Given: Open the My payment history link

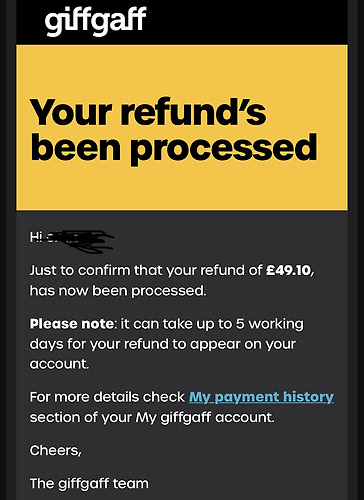Looking at the screenshot, I should (x=261, y=397).
